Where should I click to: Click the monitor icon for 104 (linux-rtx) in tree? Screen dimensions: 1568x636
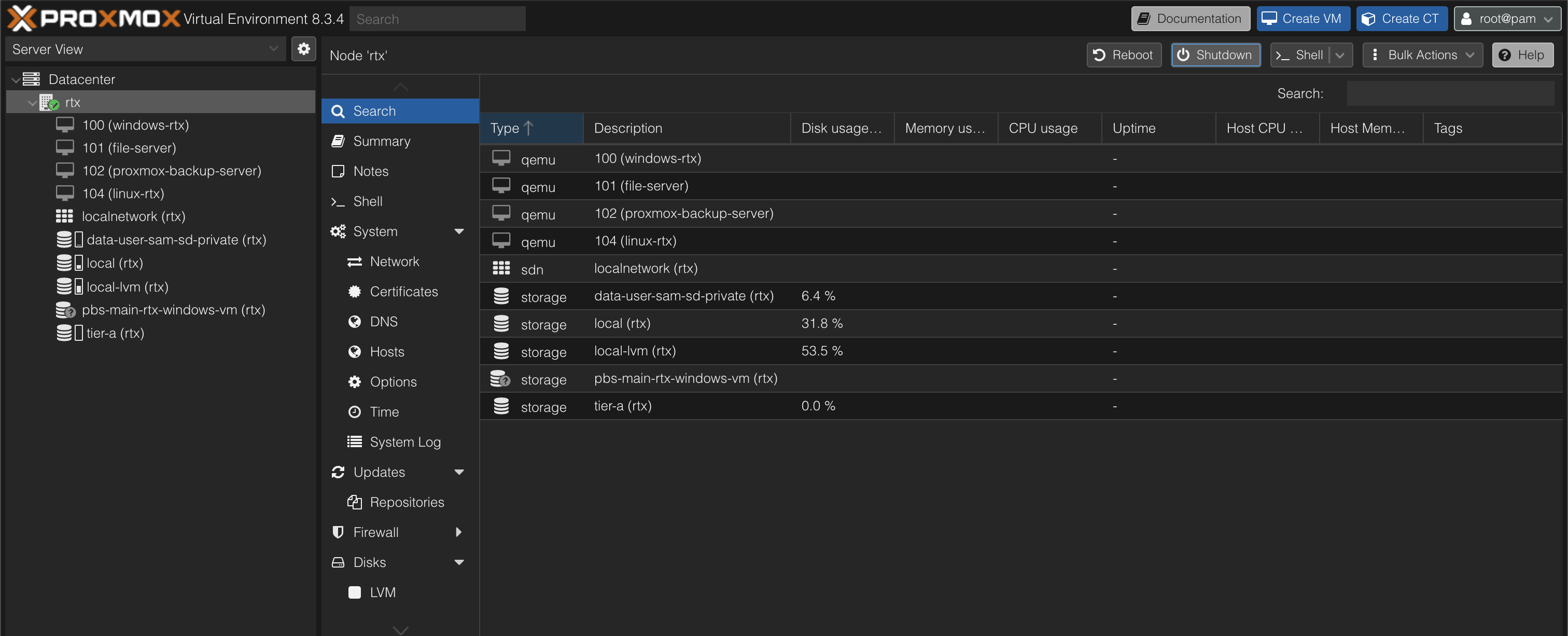65,193
